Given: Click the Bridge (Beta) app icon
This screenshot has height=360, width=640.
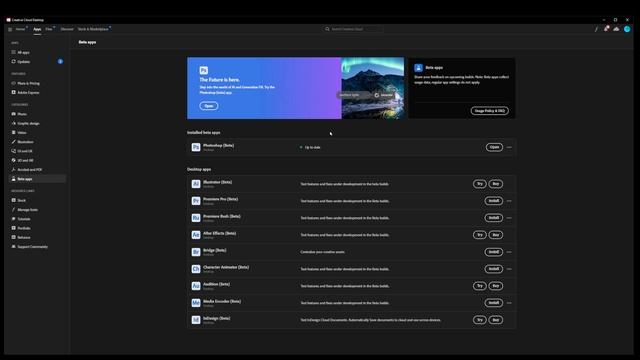Looking at the screenshot, I should [196, 252].
